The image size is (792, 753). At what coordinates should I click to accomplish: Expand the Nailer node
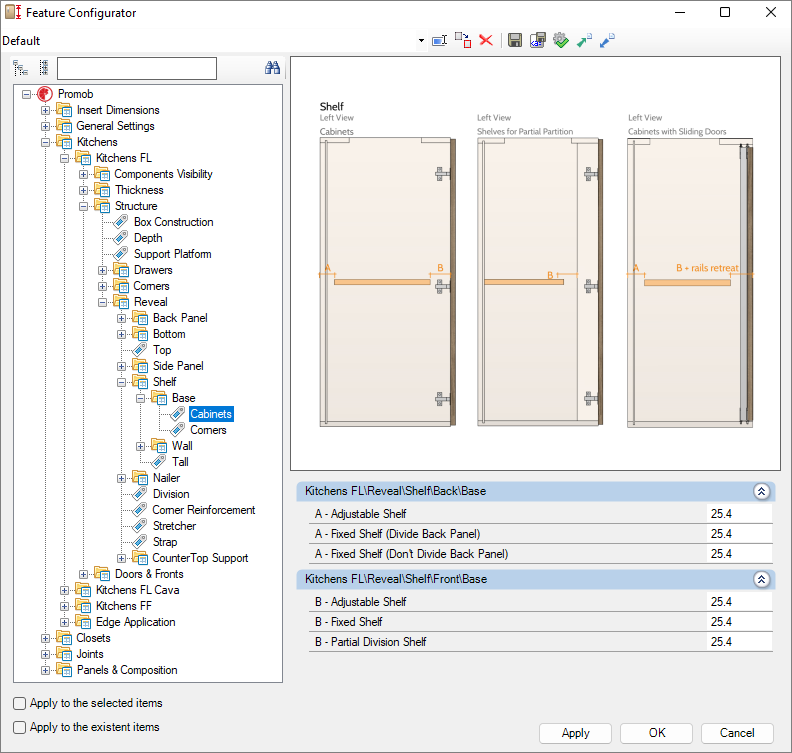[x=121, y=478]
